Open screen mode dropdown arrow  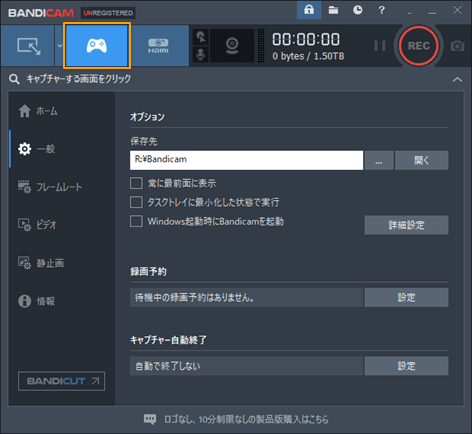(x=60, y=46)
